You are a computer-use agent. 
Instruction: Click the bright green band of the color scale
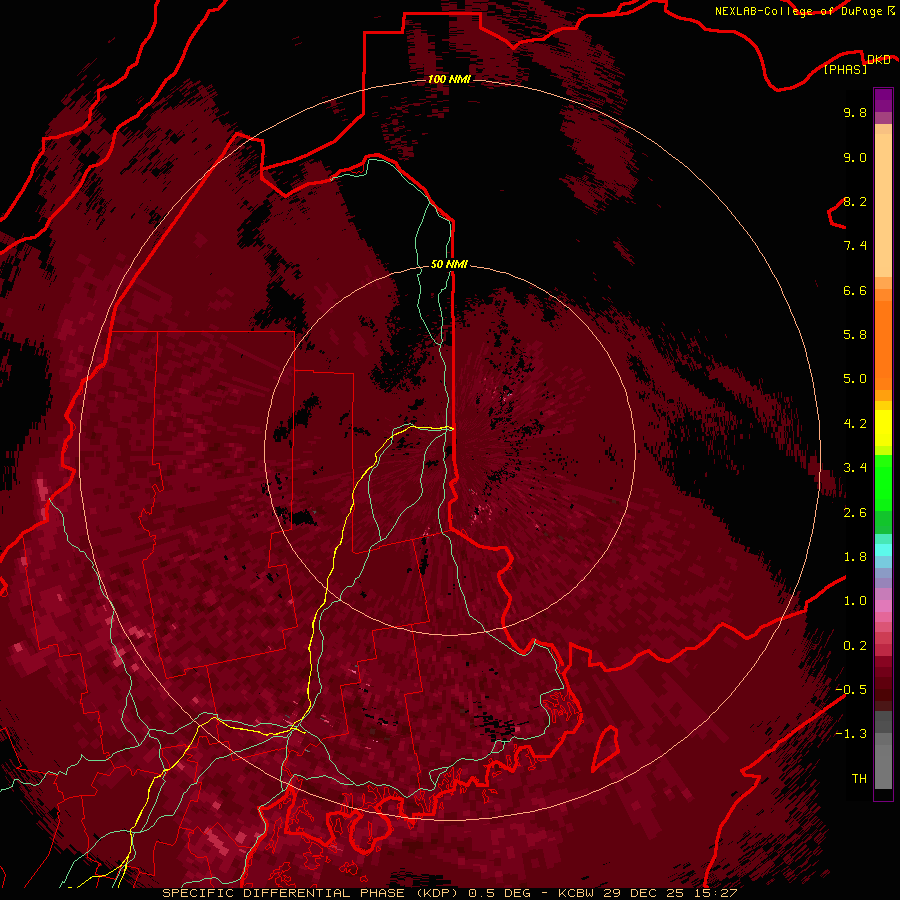[x=883, y=483]
